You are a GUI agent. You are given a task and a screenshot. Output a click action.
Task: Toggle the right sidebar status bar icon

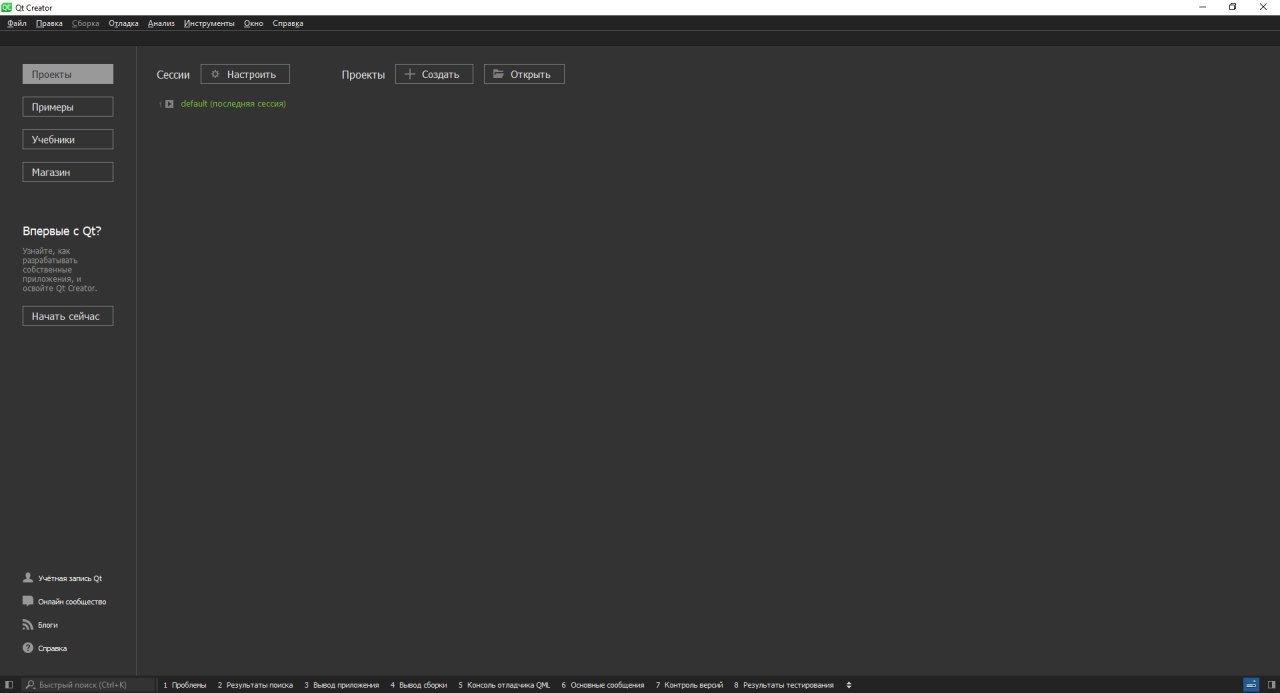[x=1270, y=685]
